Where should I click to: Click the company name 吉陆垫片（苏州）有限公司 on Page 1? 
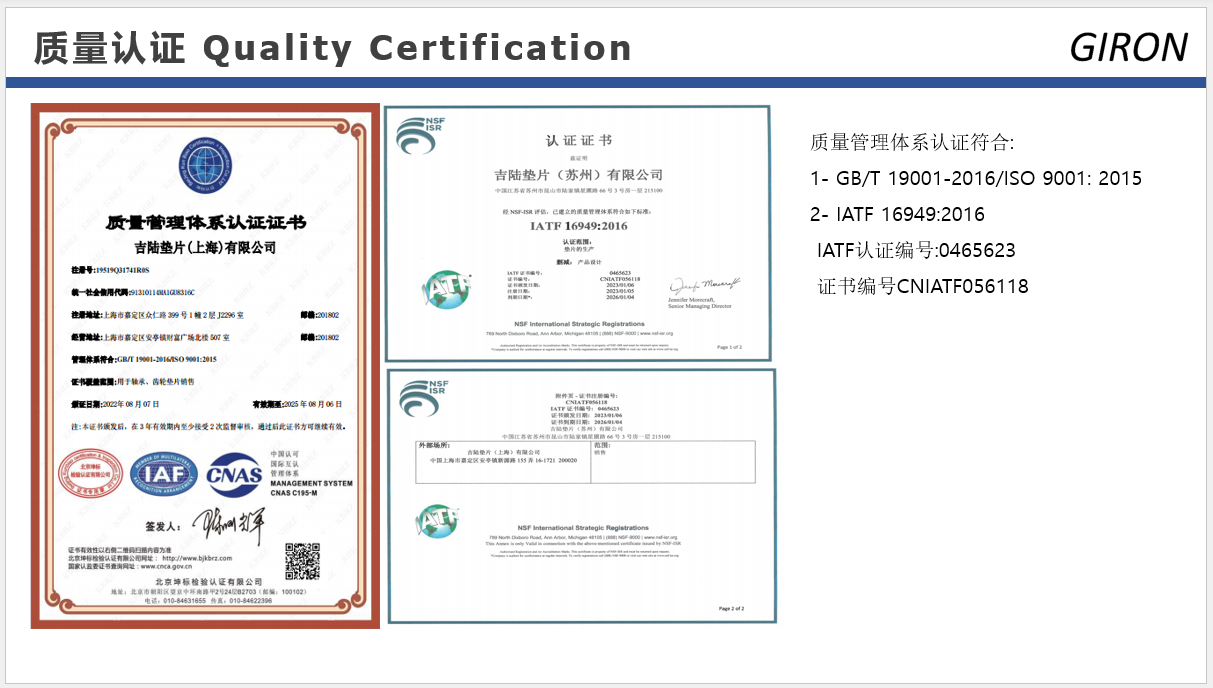click(579, 175)
